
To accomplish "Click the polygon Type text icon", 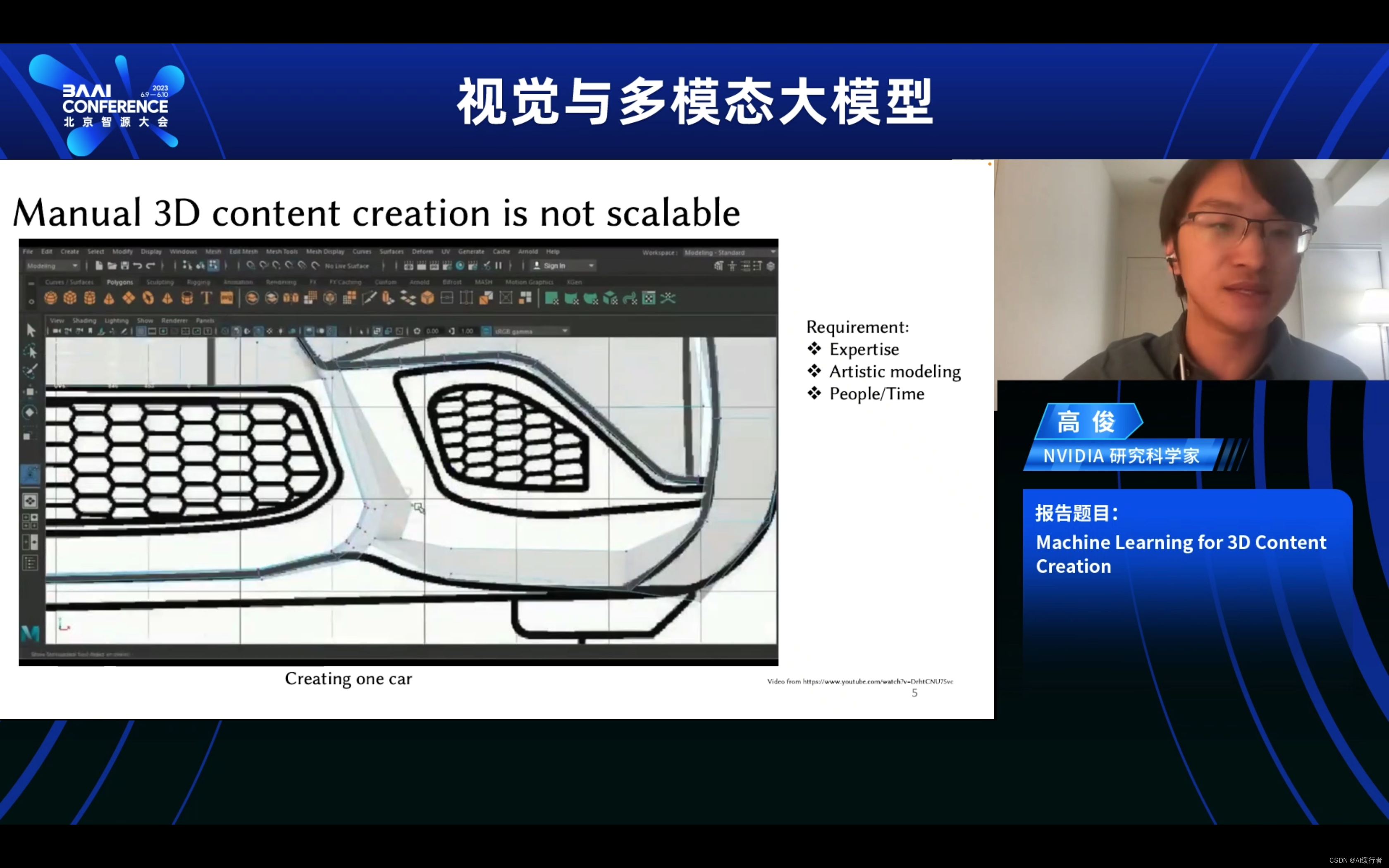I will pos(207,298).
